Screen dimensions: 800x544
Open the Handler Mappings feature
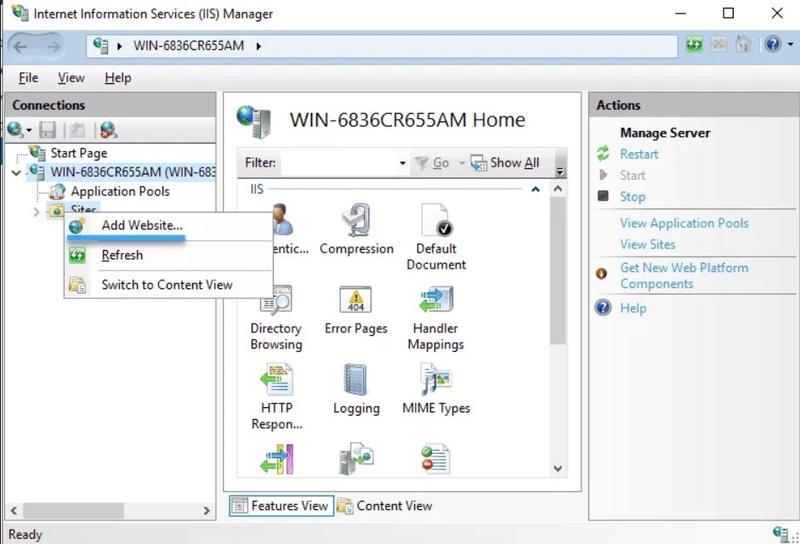pyautogui.click(x=436, y=318)
